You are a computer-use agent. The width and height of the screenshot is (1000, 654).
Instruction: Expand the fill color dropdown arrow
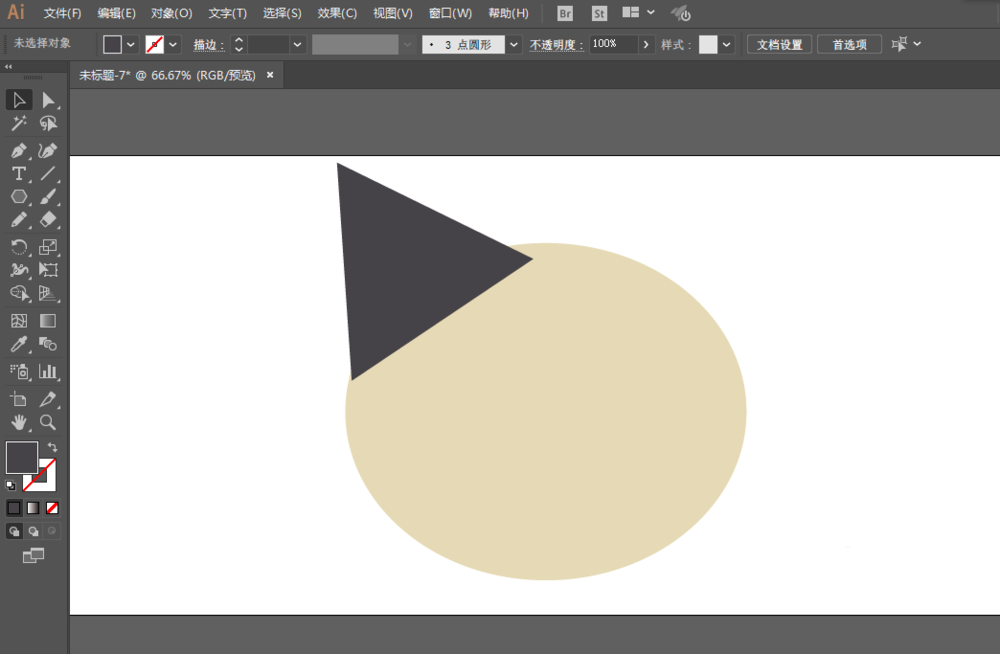click(131, 45)
